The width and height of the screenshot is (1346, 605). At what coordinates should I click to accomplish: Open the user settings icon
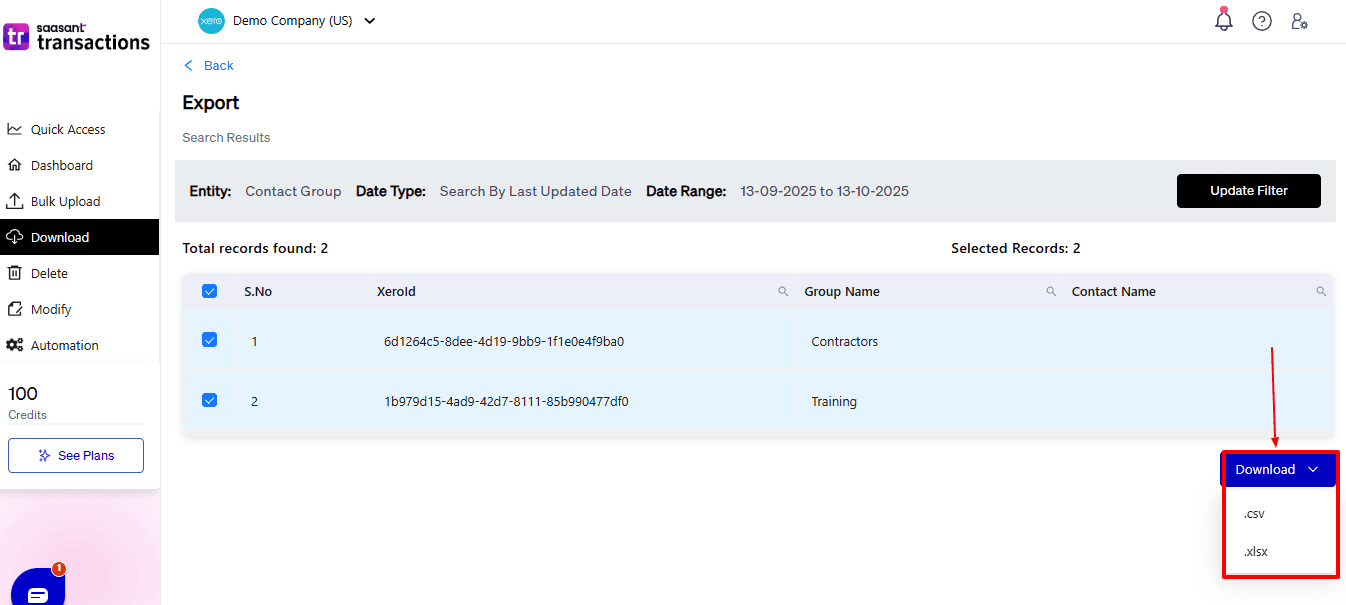pyautogui.click(x=1300, y=21)
